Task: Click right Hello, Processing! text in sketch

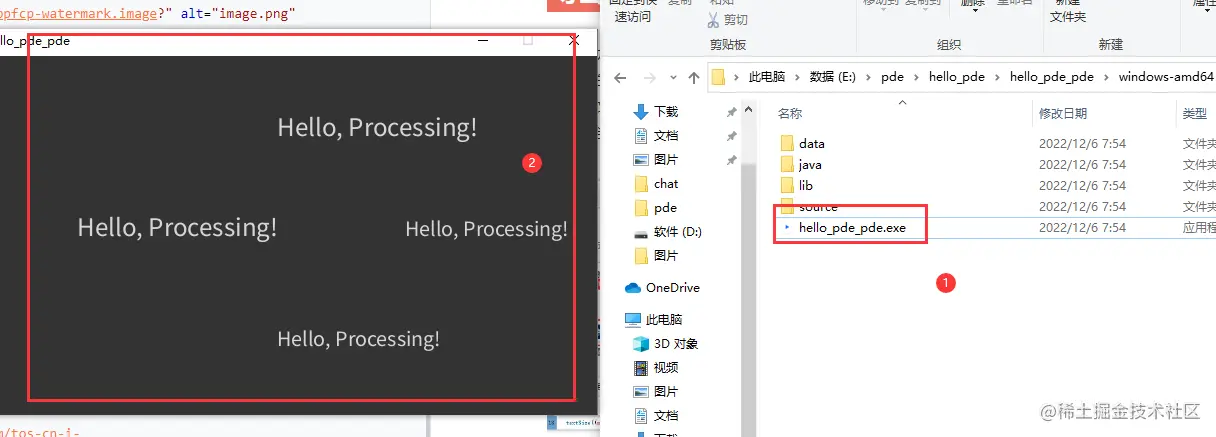Action: point(486,229)
